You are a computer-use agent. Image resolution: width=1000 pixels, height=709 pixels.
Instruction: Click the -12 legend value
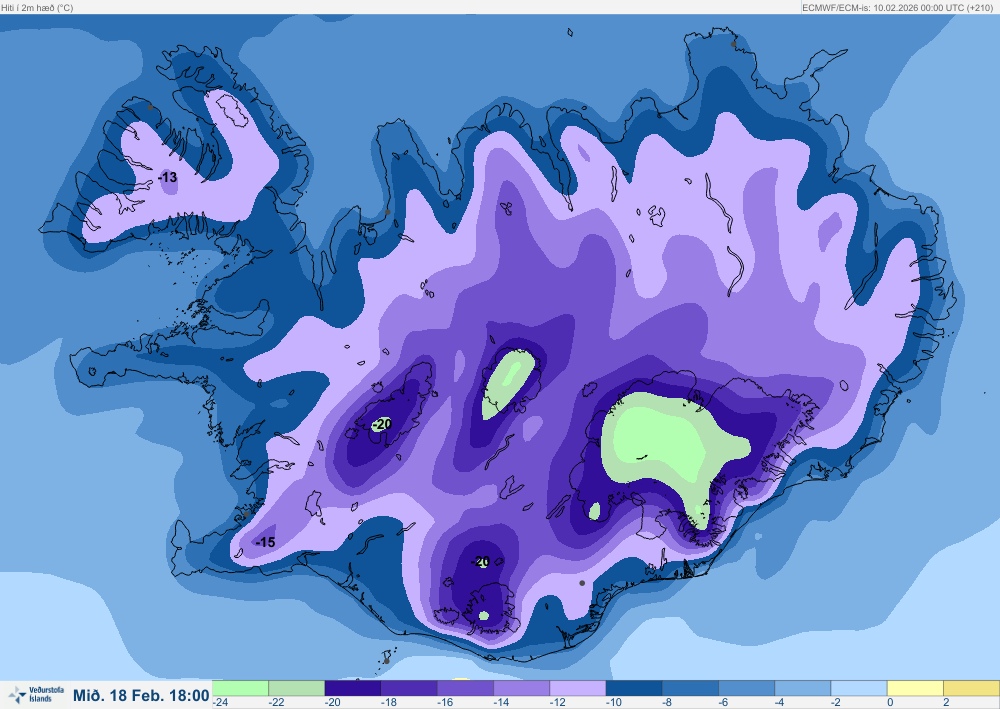pos(557,703)
